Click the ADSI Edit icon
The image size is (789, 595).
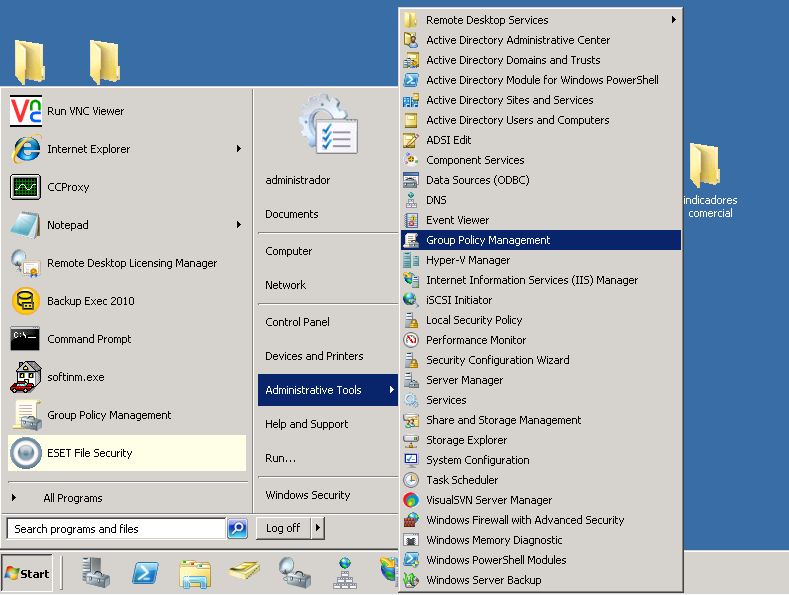[x=411, y=140]
